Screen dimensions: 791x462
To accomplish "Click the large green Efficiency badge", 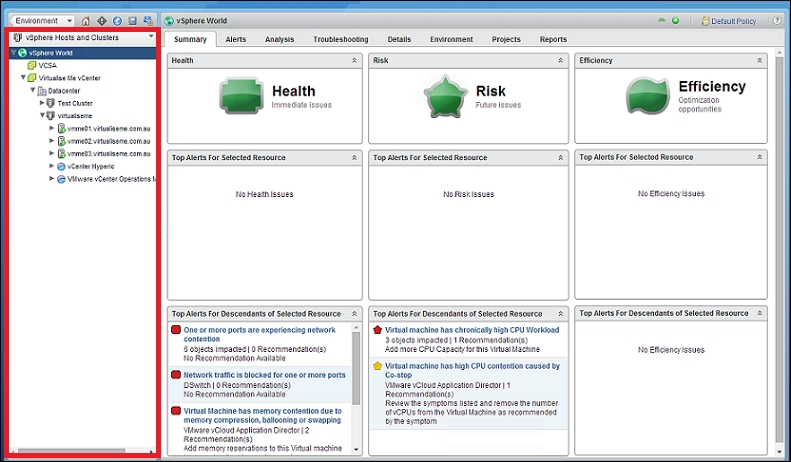I will click(648, 96).
